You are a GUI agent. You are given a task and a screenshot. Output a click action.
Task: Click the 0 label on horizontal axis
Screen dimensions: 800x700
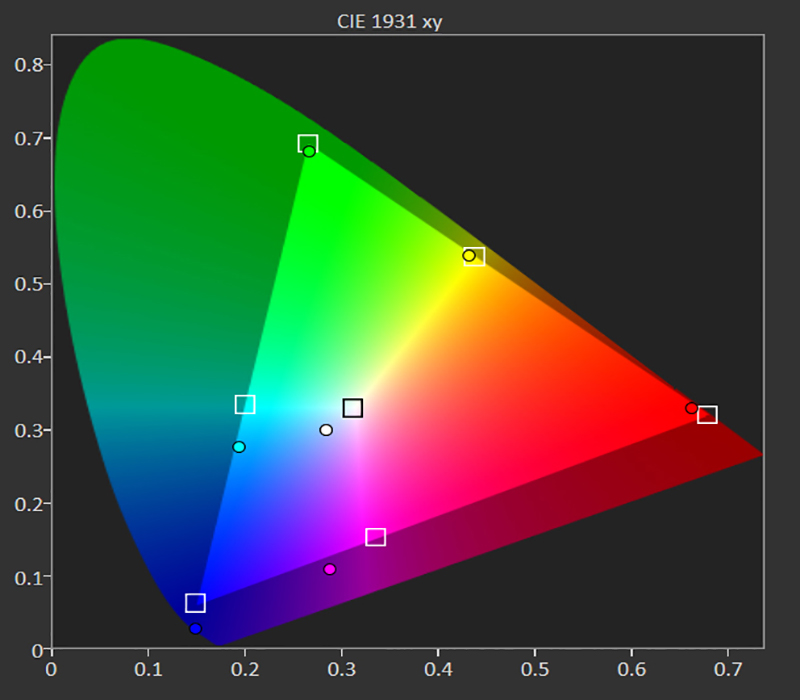click(51, 669)
